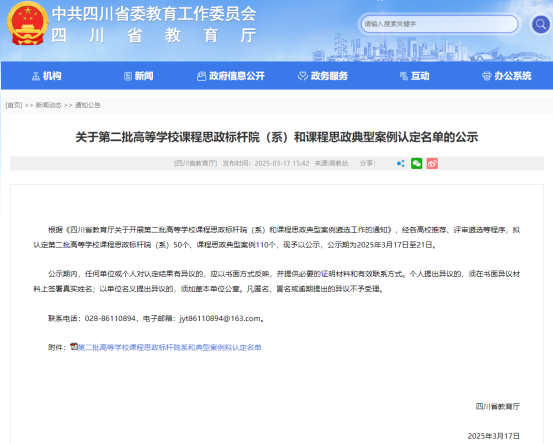This screenshot has height=444, width=553.
Task: Click the PDF attachment icon
Action: pyautogui.click(x=73, y=347)
